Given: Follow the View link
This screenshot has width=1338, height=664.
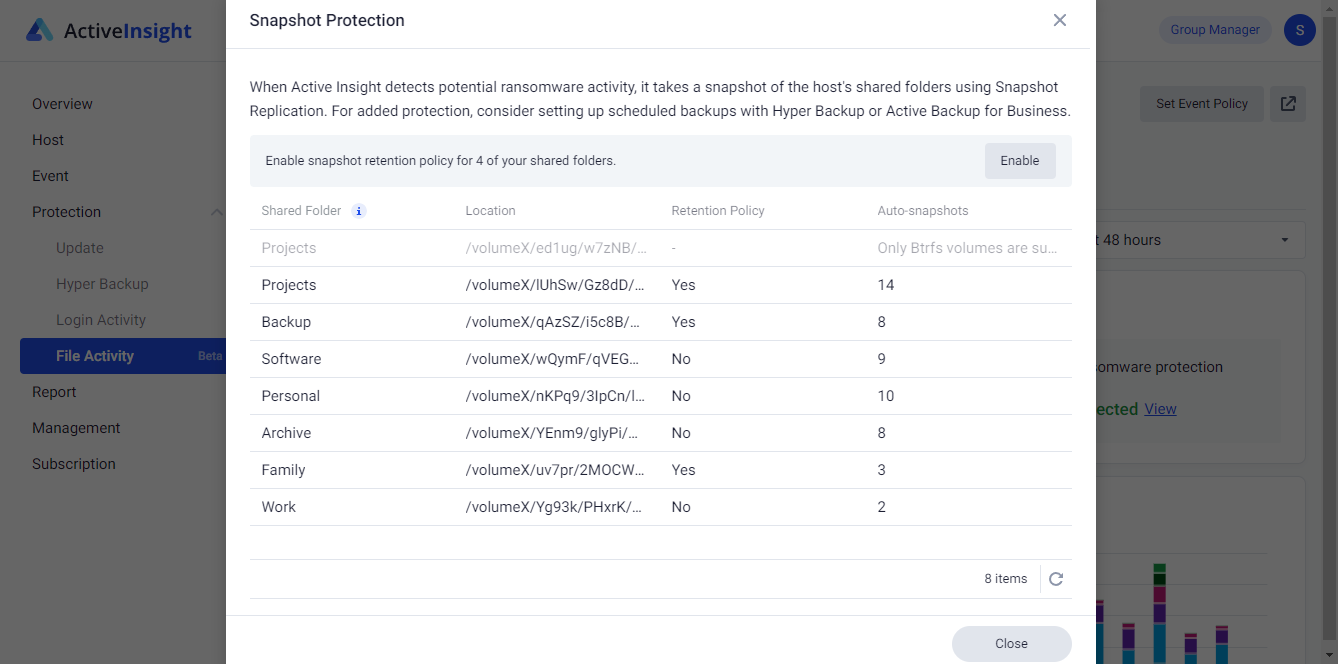Looking at the screenshot, I should tap(1160, 409).
